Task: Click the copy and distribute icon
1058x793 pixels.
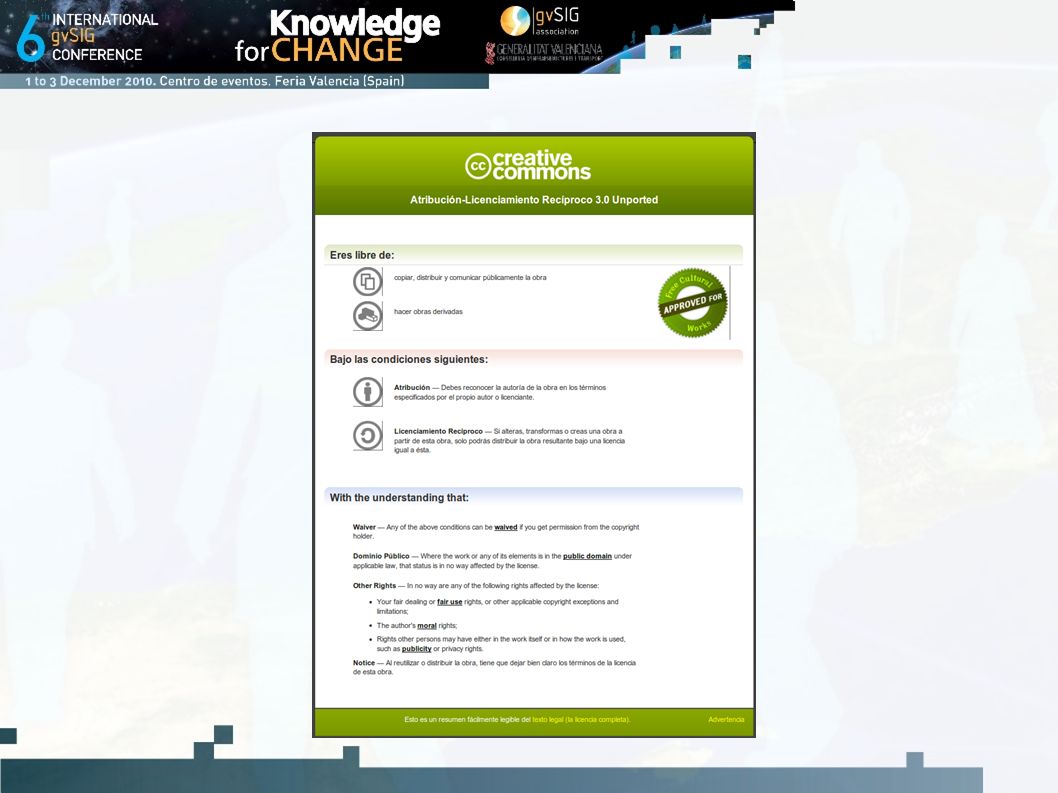Action: pos(368,281)
